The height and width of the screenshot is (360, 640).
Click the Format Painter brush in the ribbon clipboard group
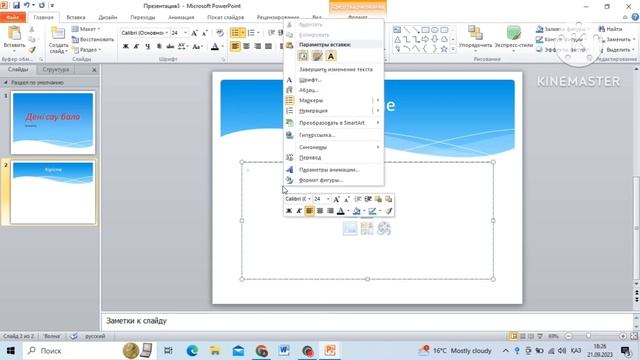(32, 50)
